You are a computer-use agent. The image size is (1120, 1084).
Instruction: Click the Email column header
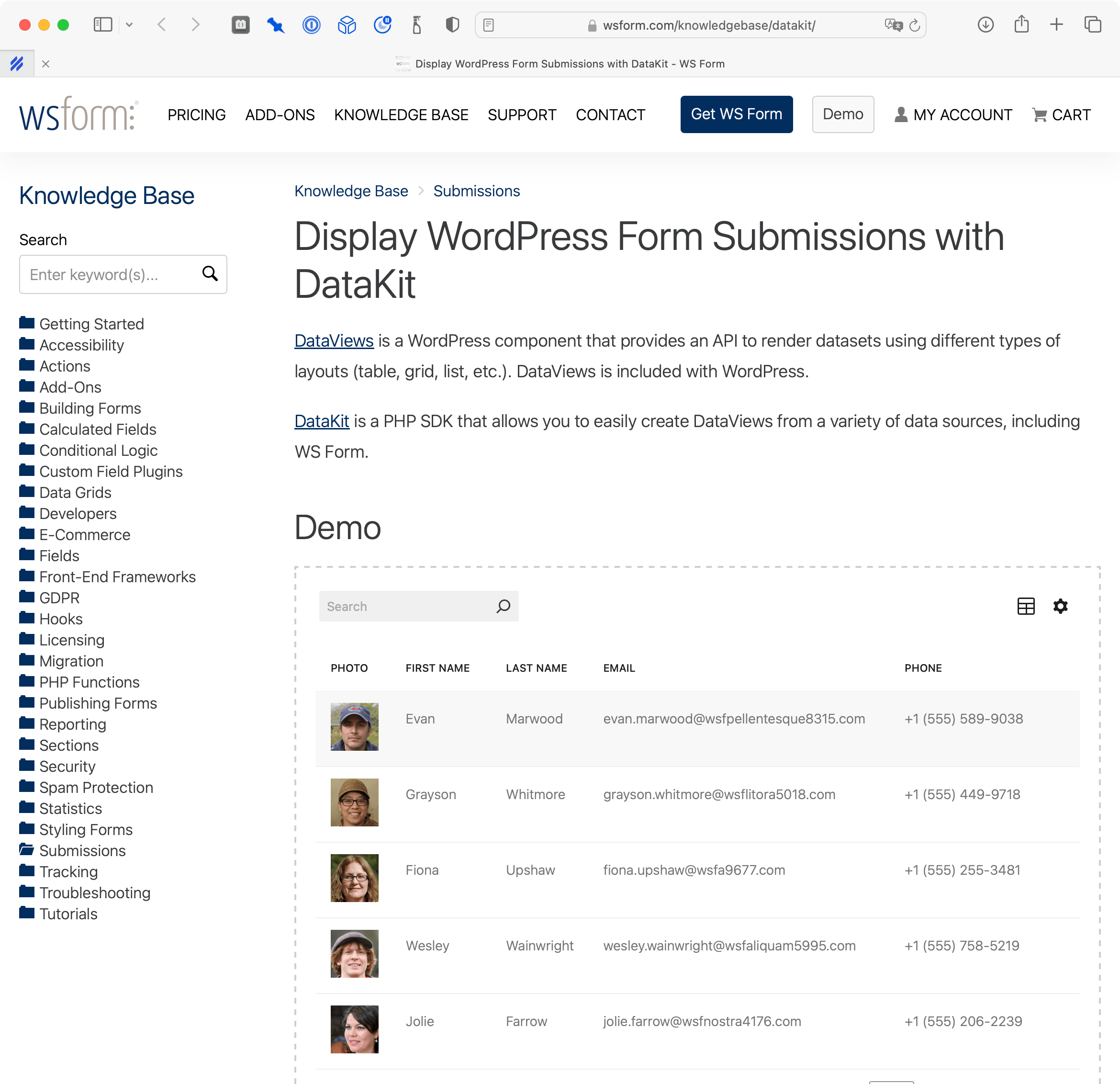(x=619, y=668)
